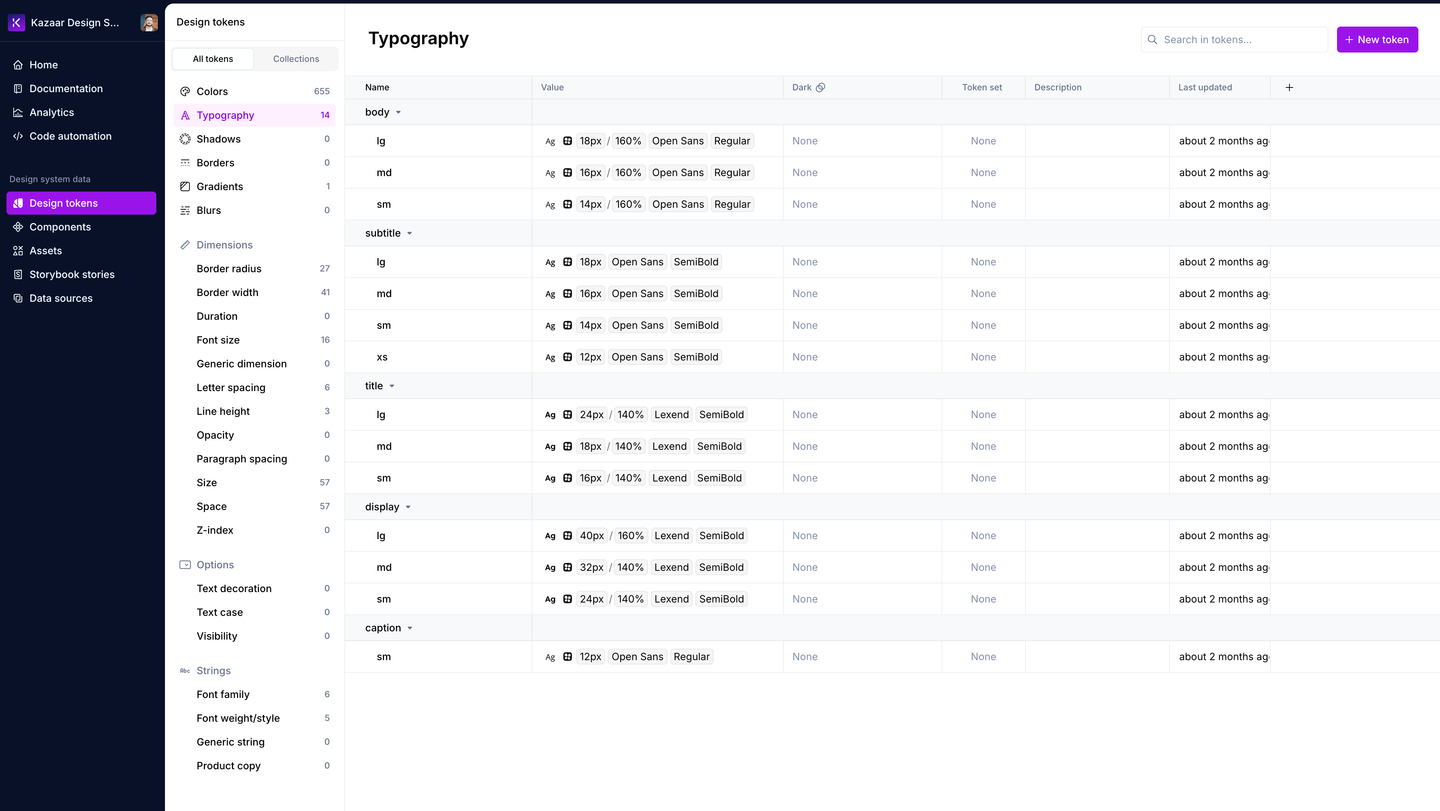Click the Components icon in sidebar
This screenshot has width=1440, height=811.
(x=18, y=227)
